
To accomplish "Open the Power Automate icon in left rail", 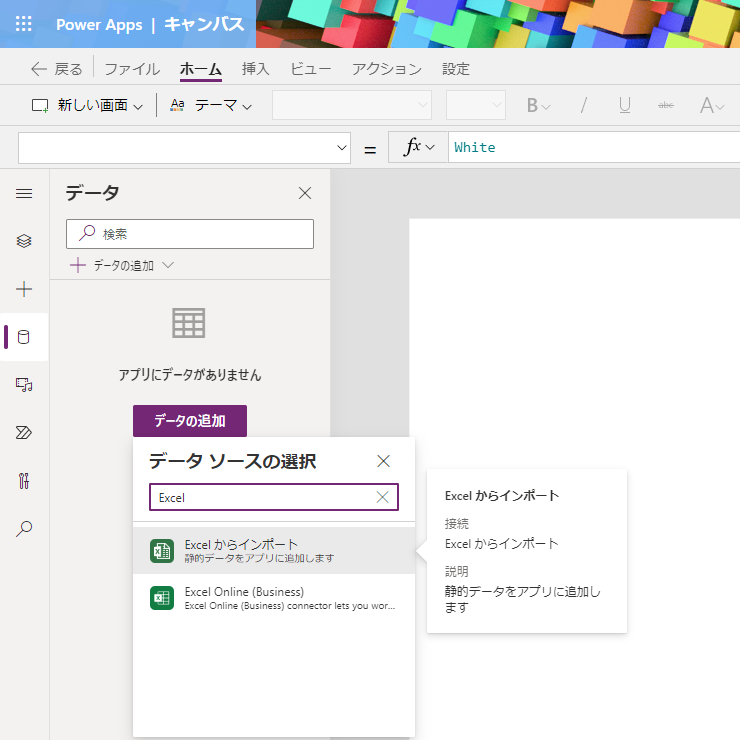I will click(24, 432).
